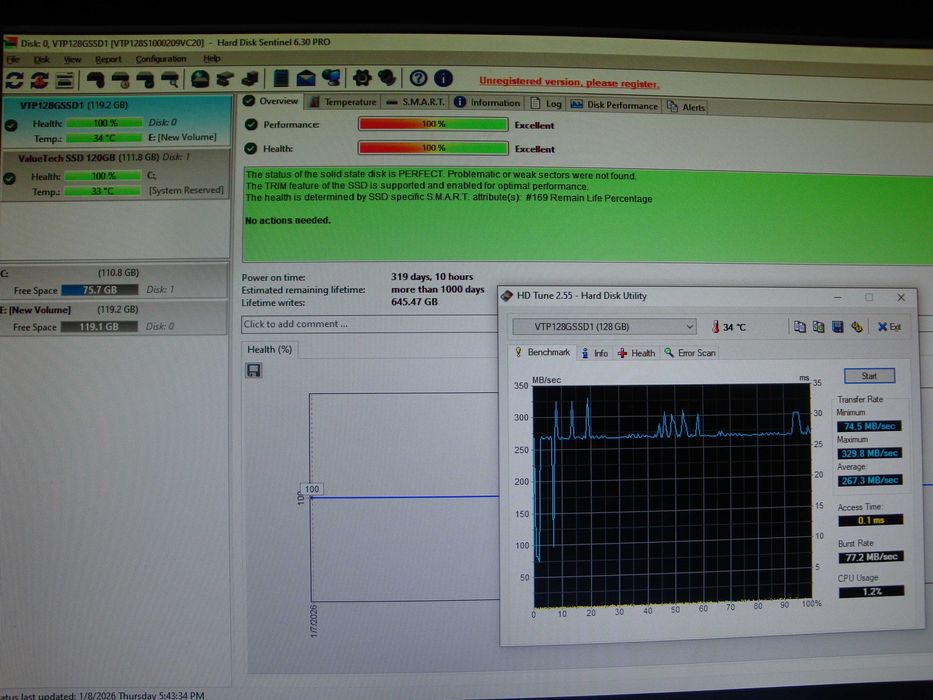Click the Start benchmark button
Image resolution: width=933 pixels, height=700 pixels.
(x=869, y=376)
